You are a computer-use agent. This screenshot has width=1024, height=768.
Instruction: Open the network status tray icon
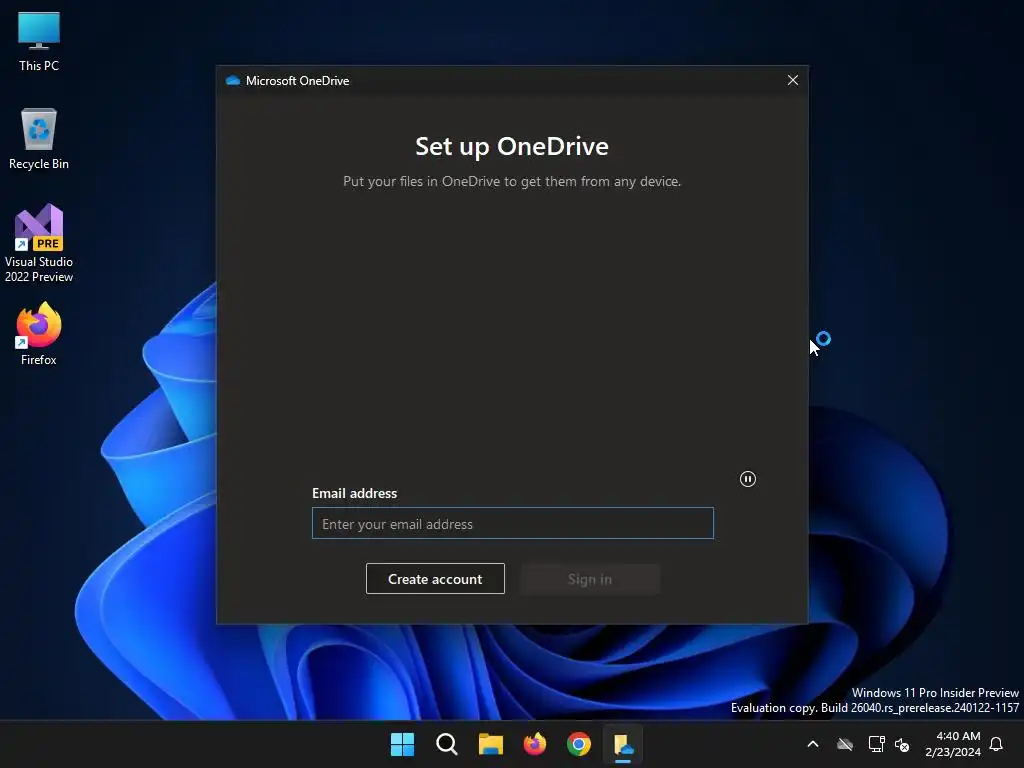(x=876, y=744)
